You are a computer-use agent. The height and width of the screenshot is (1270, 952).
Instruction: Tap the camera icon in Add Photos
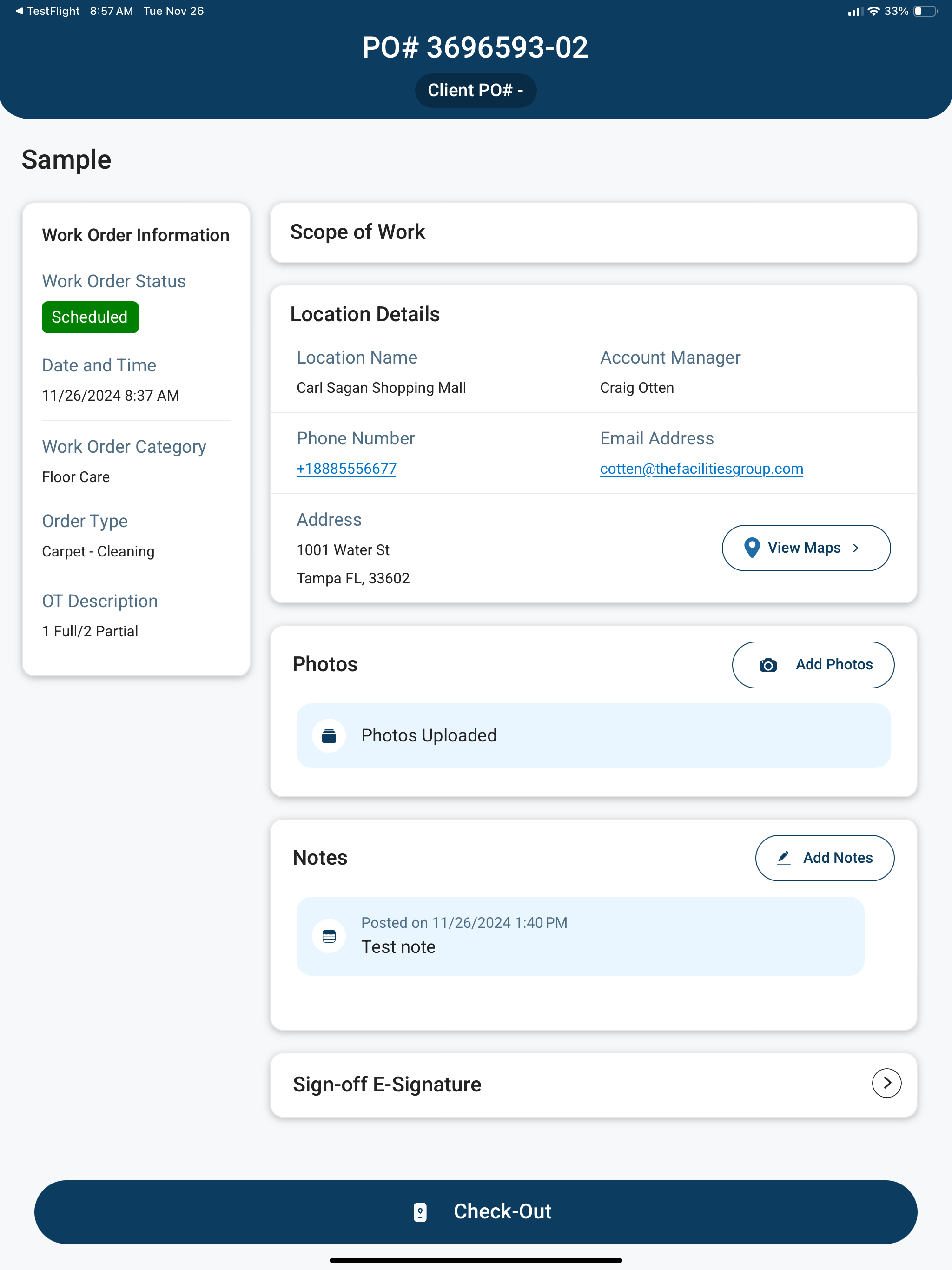click(768, 665)
